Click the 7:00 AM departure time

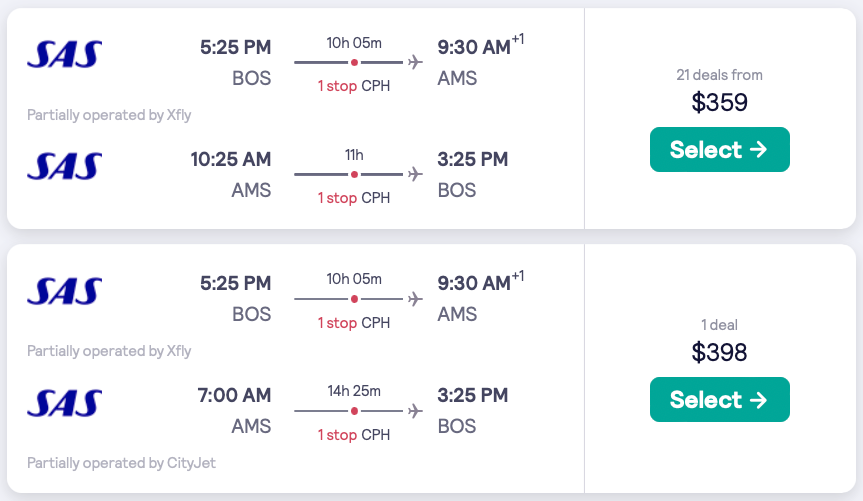237,395
